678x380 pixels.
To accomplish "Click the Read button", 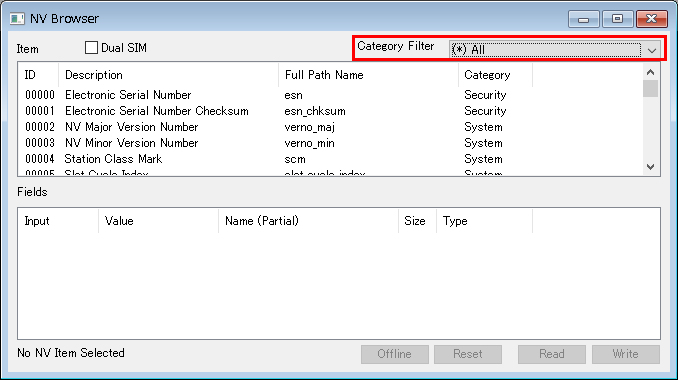I will pos(552,354).
